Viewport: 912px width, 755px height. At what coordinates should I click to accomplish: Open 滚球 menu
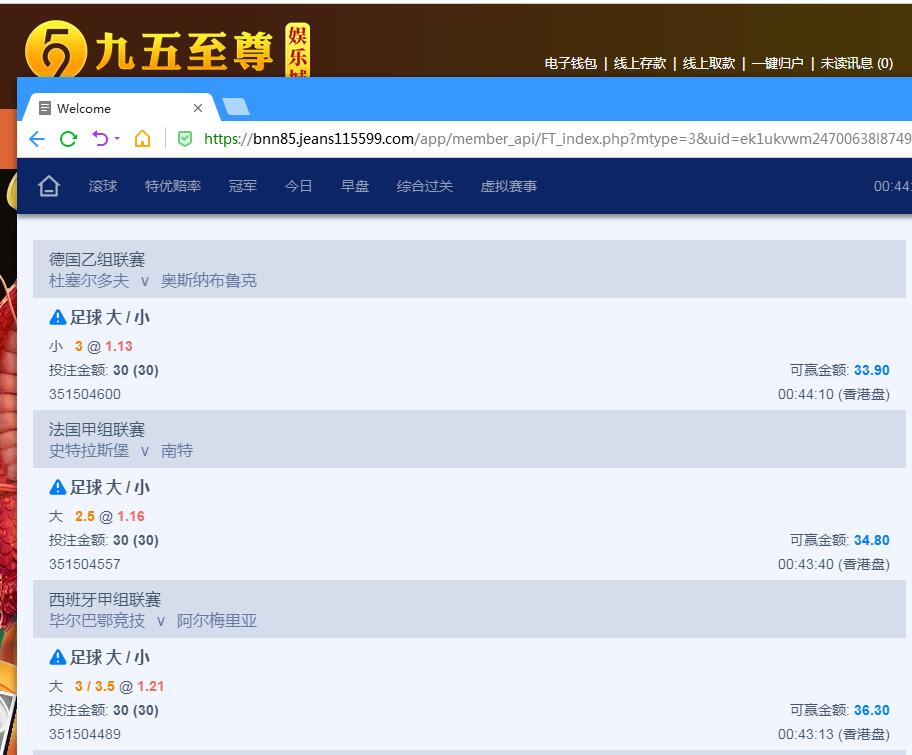point(103,186)
